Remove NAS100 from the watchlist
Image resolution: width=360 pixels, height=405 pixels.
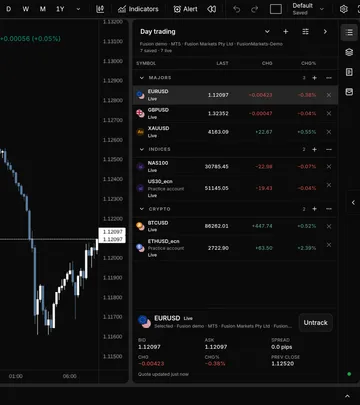pos(329,166)
